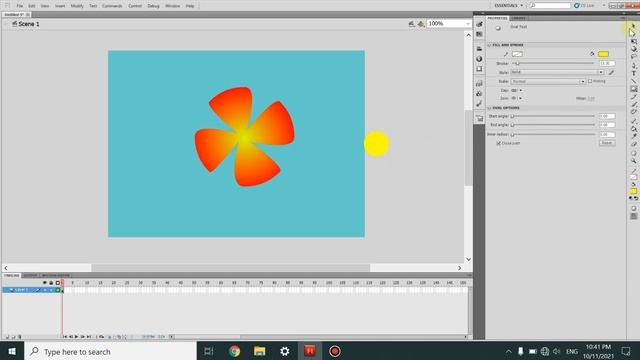Select the Eyedropper tool
The width and height of the screenshot is (640, 360).
[x=633, y=136]
